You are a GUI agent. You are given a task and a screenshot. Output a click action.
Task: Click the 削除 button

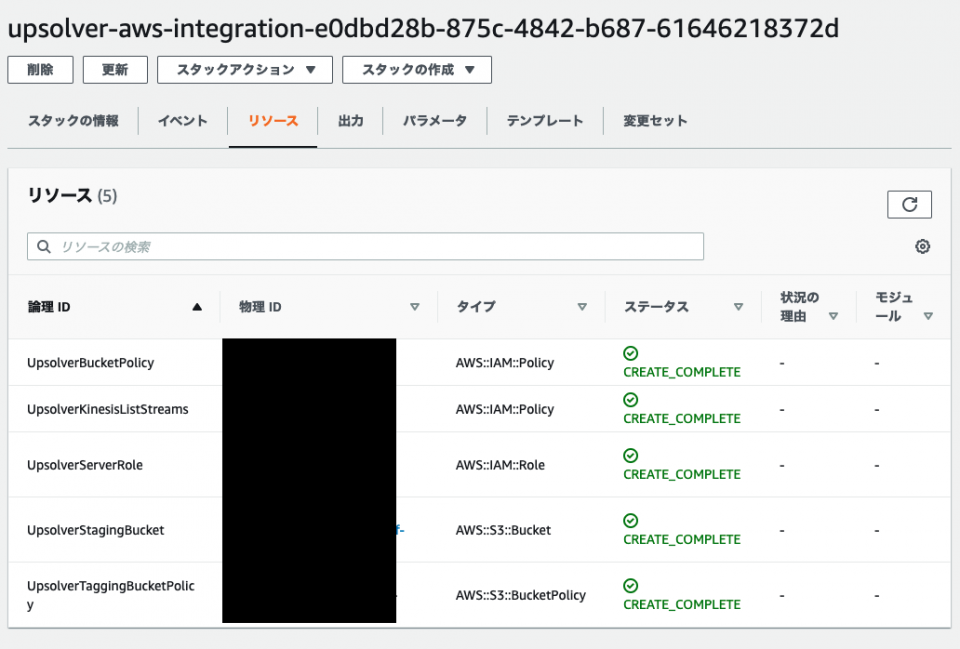pyautogui.click(x=40, y=70)
